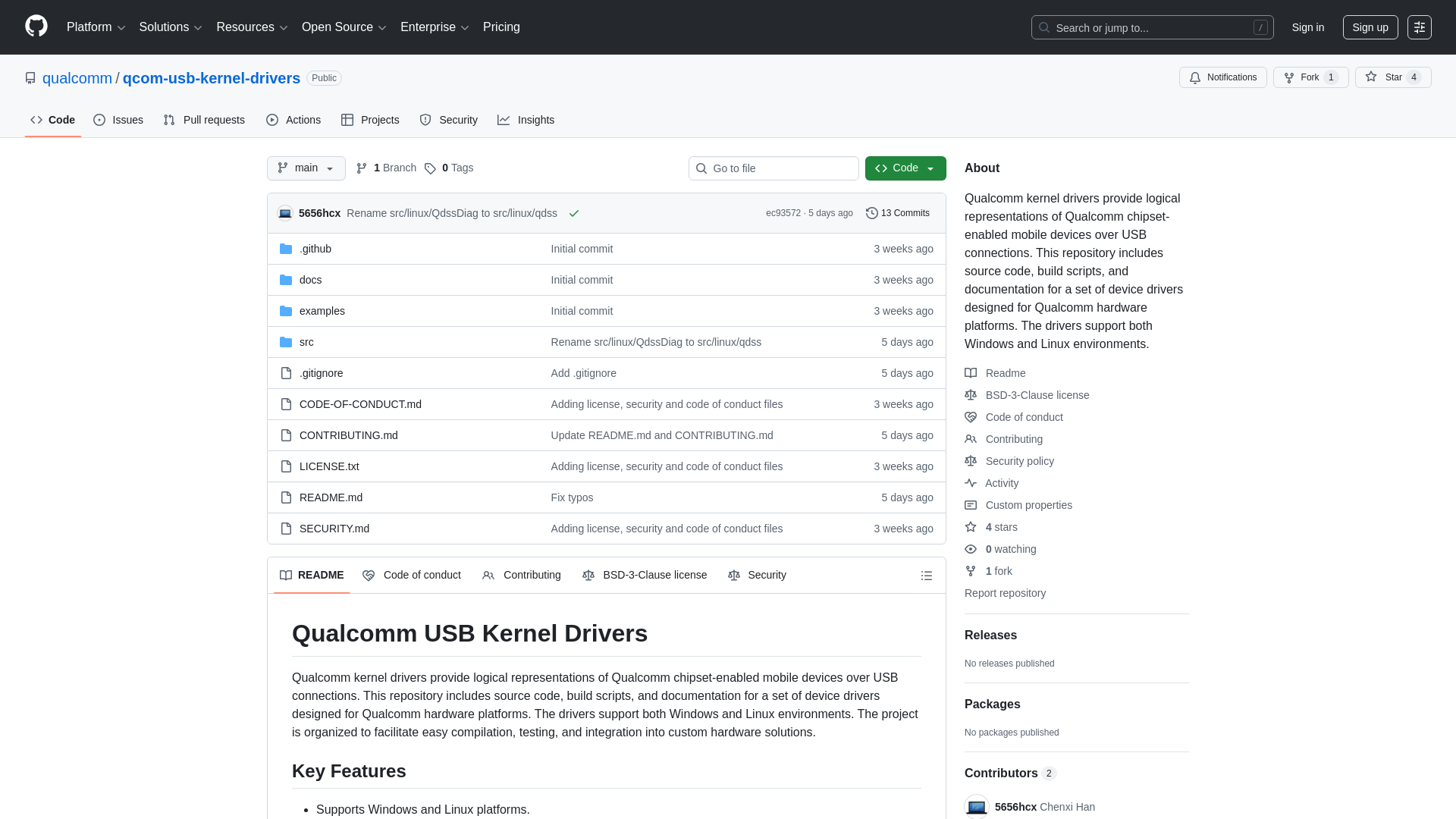Screen dimensions: 1456x819
Task: Open the notifications bell icon
Action: pos(1195,77)
